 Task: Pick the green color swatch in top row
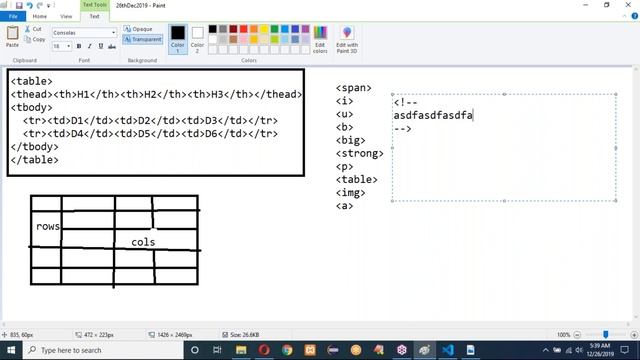pos(274,29)
